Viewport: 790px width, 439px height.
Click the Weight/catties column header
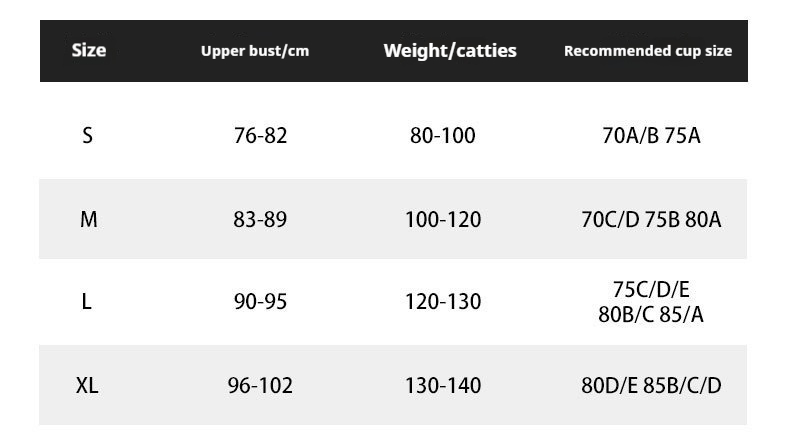coord(450,51)
